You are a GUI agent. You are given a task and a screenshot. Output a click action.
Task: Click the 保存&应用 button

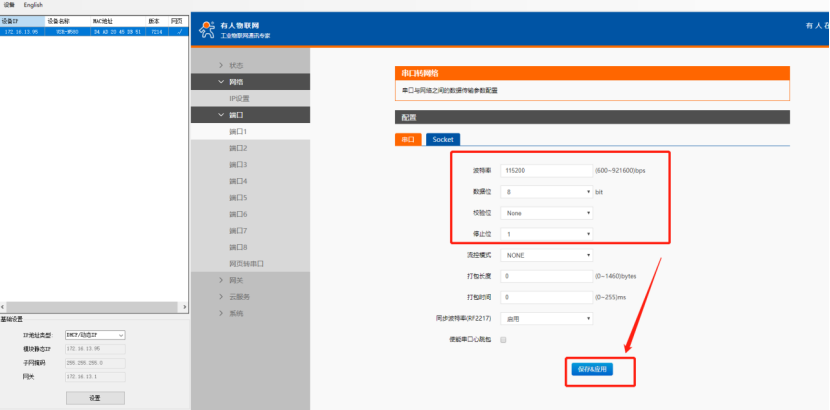tap(591, 369)
